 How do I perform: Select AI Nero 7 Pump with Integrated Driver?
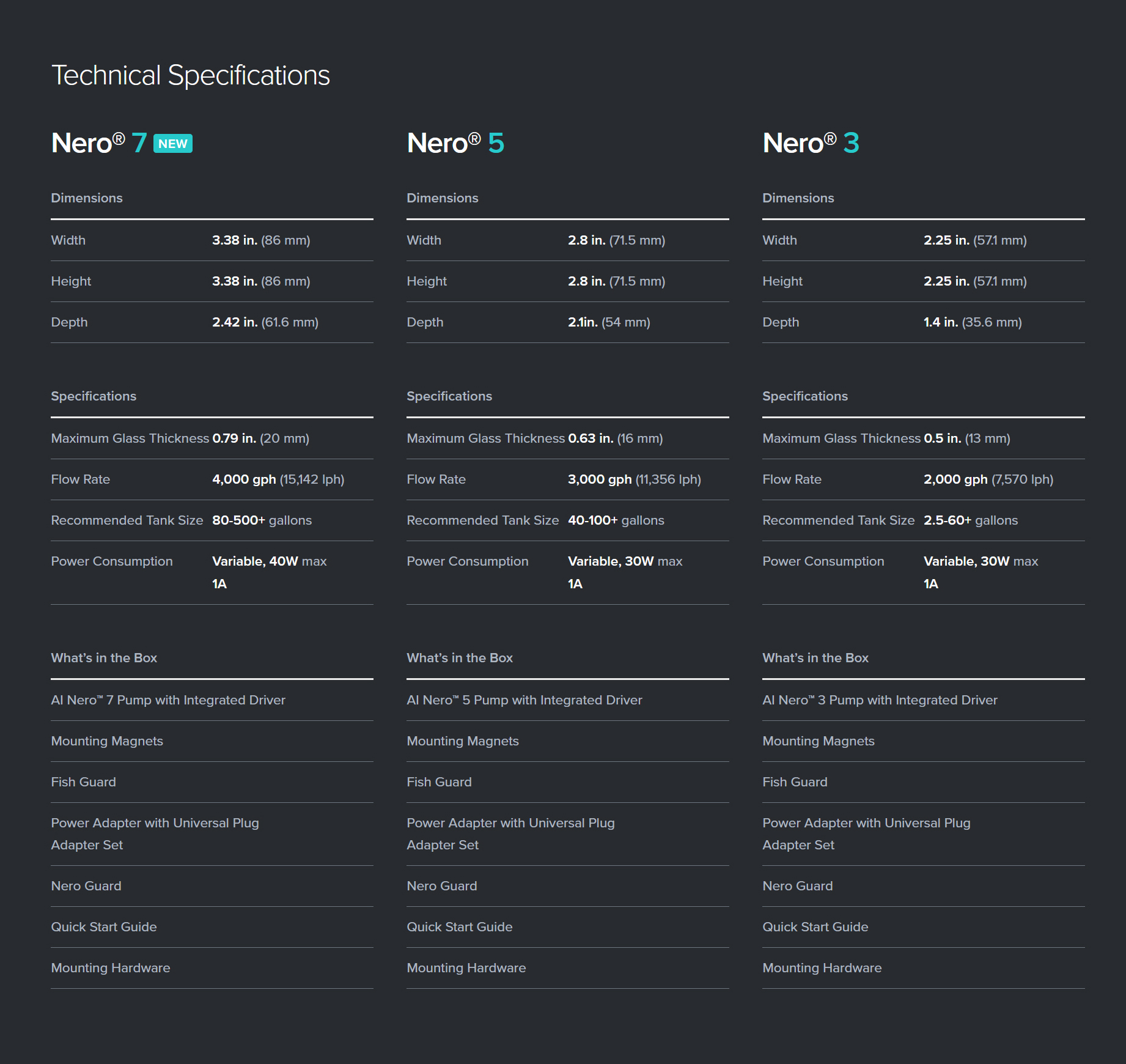168,700
